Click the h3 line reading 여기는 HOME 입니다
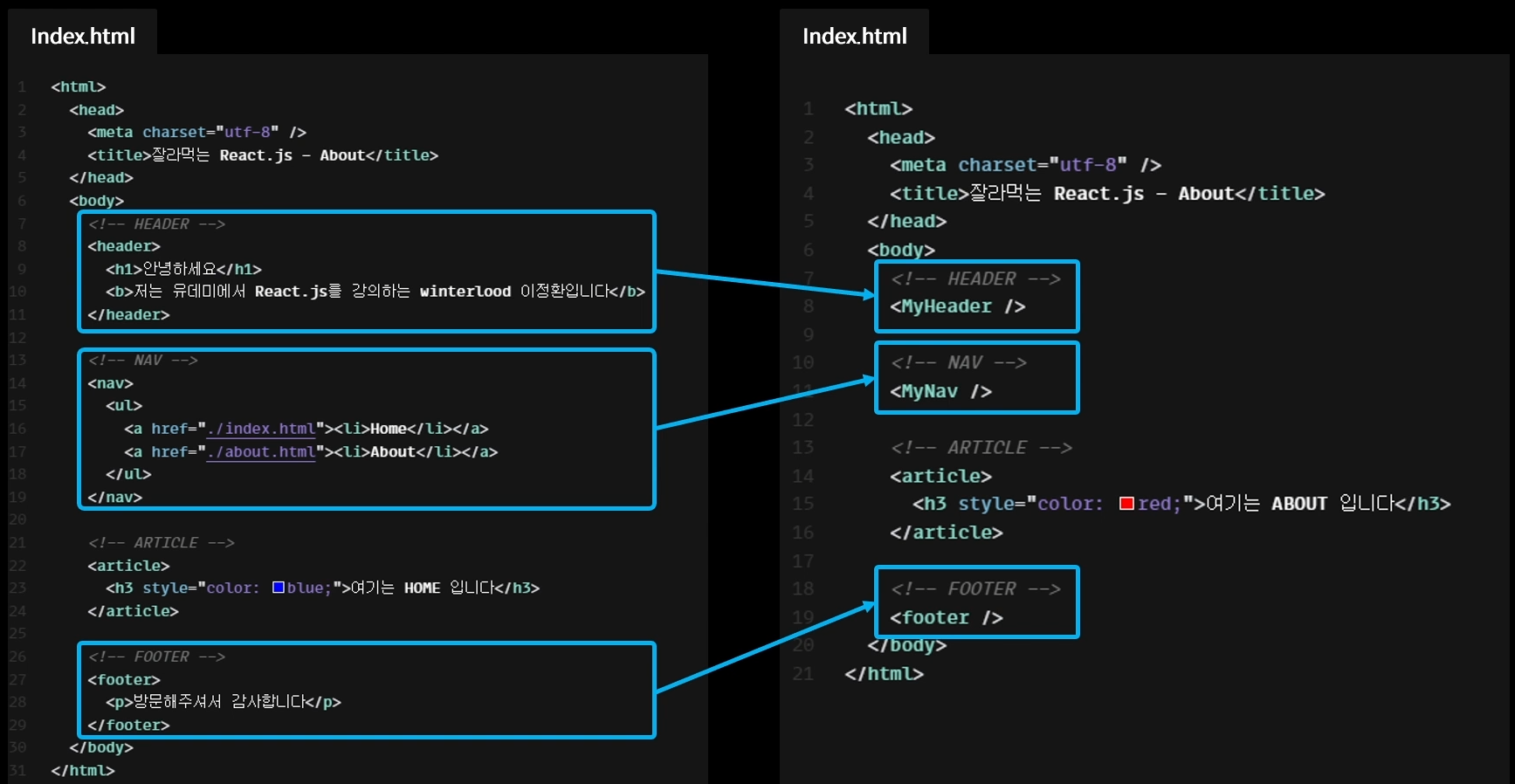This screenshot has height=784, width=1515. point(323,588)
